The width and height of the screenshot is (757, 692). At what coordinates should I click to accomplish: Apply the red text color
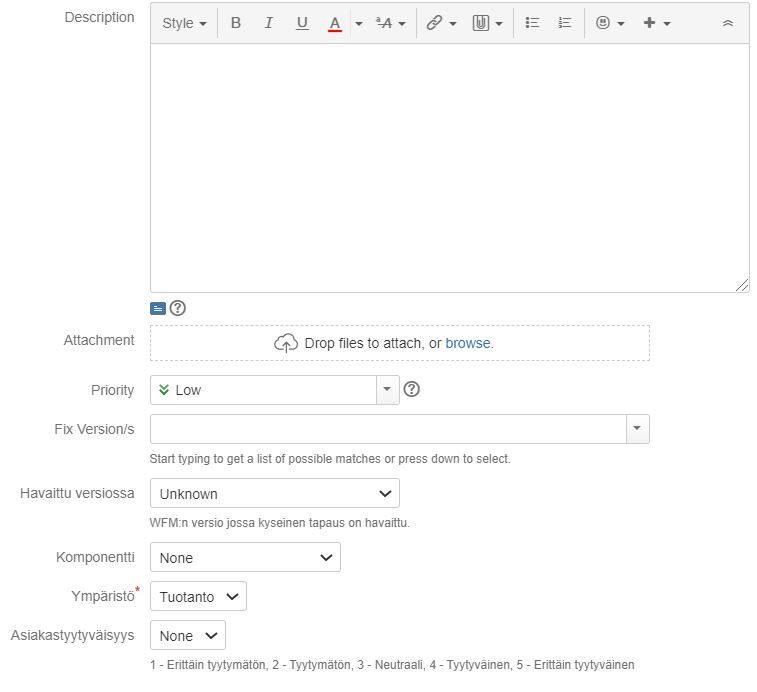(335, 23)
